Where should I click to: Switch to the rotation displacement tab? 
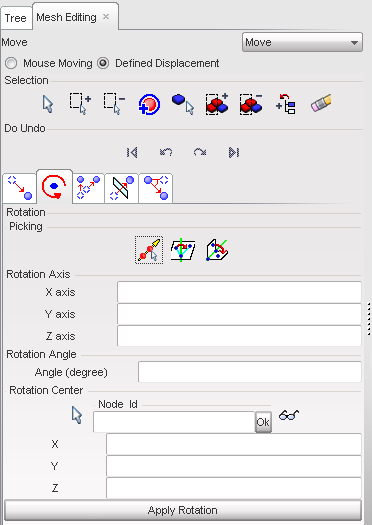tap(54, 187)
